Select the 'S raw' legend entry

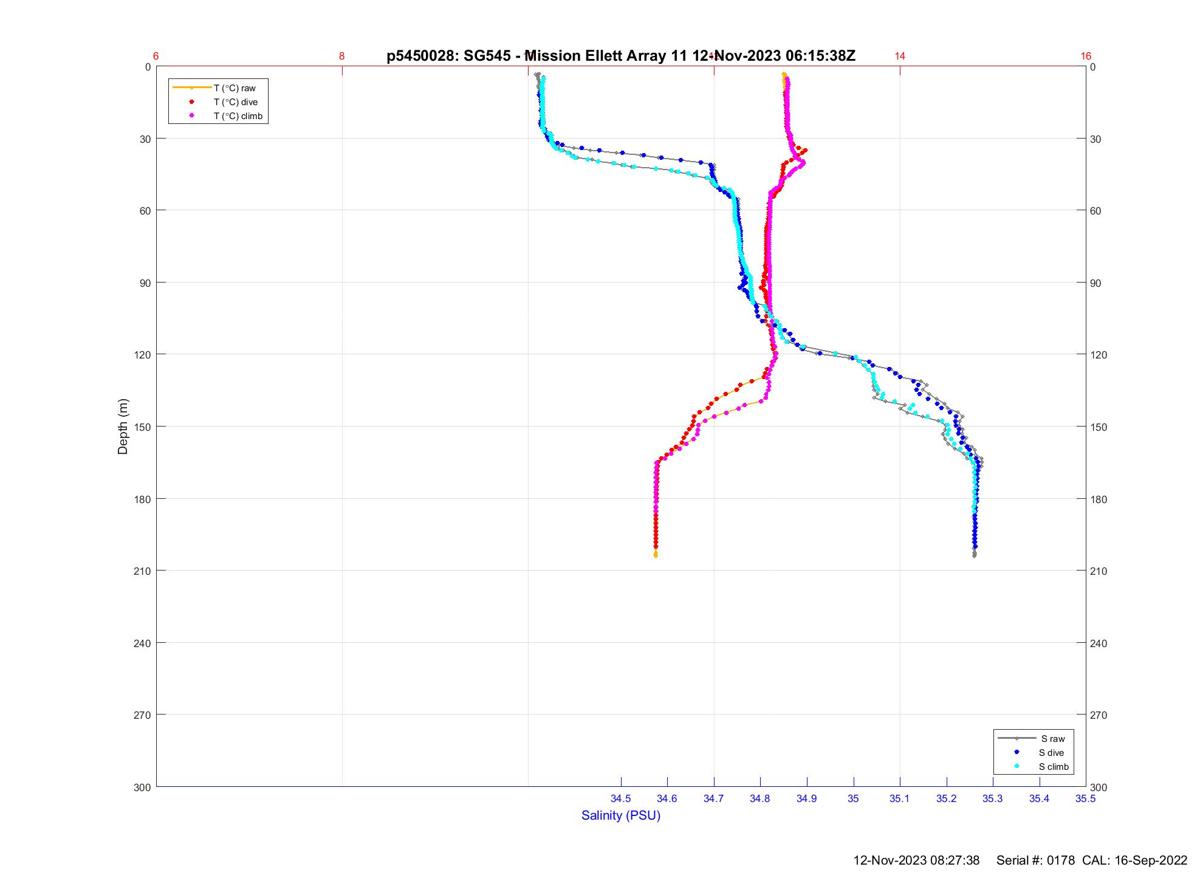(1033, 738)
